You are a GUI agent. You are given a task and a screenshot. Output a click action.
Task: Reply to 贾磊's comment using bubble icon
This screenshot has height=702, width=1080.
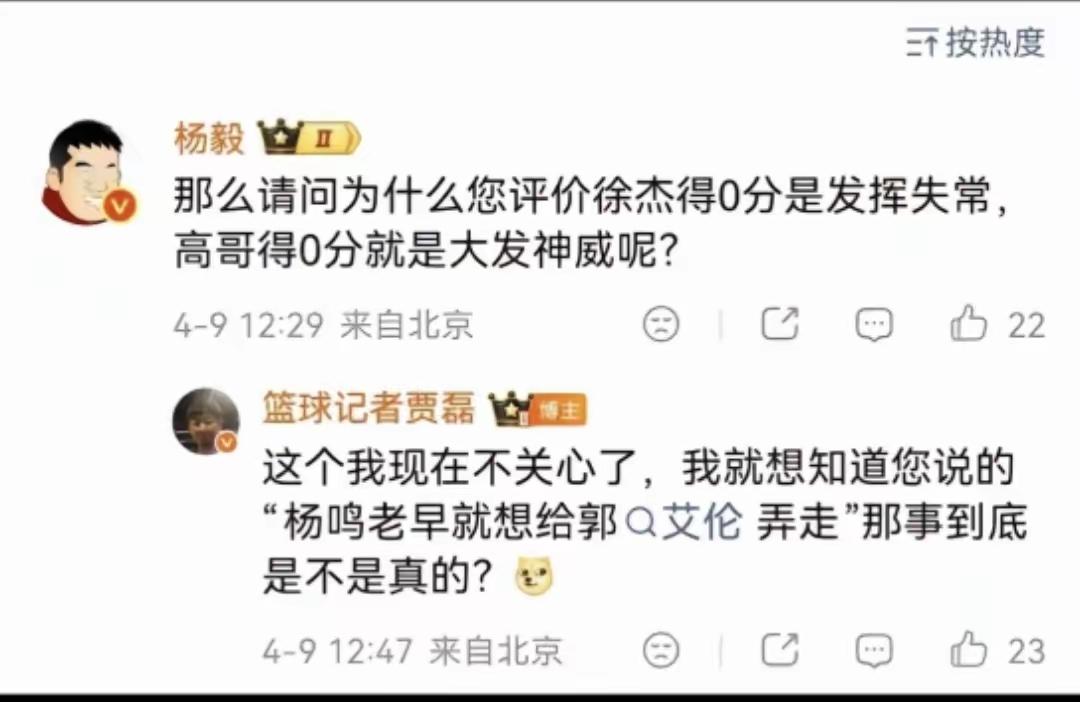874,650
